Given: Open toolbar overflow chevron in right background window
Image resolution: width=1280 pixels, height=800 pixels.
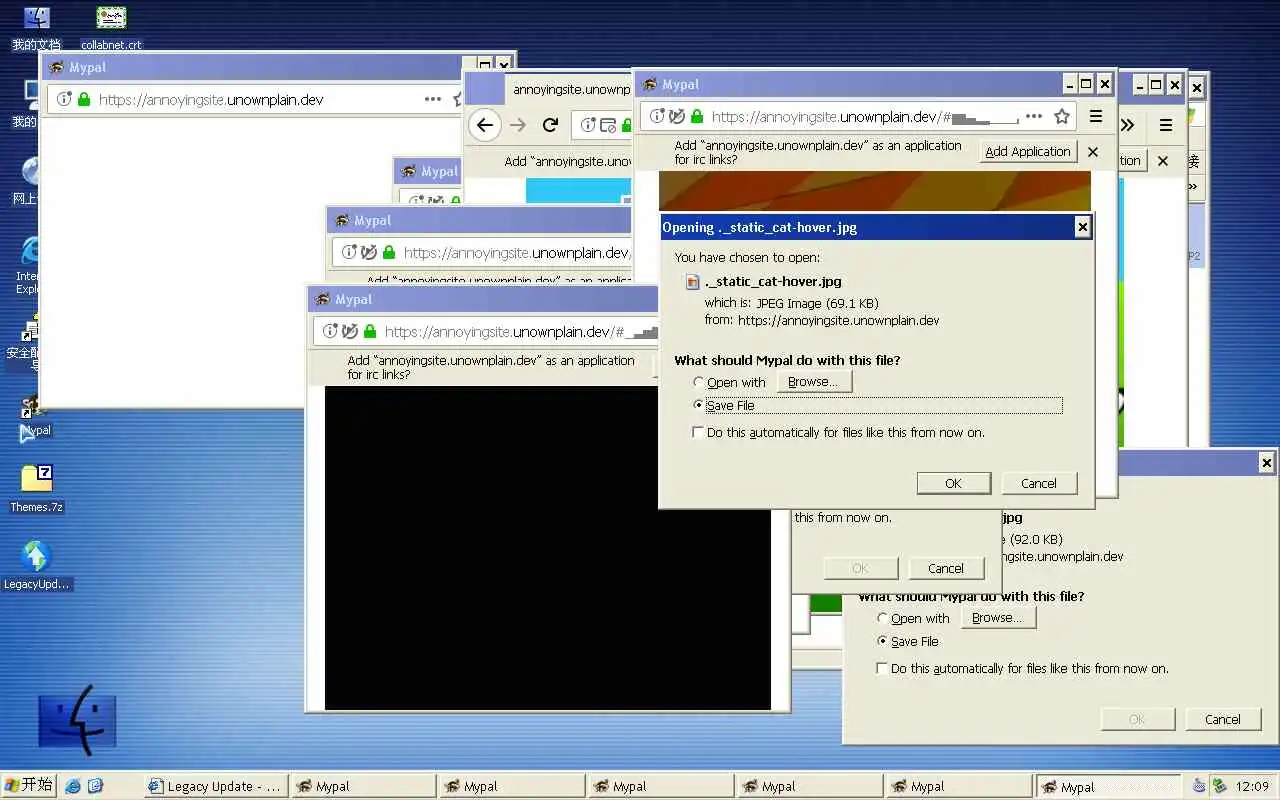Looking at the screenshot, I should pyautogui.click(x=1128, y=125).
